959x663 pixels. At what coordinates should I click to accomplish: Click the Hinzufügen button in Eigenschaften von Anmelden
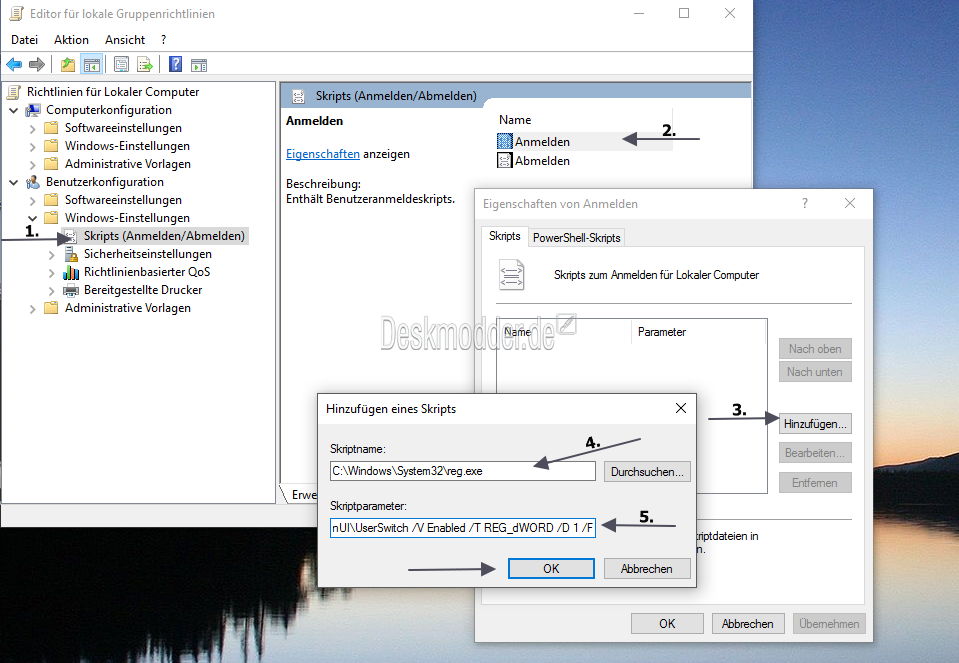tap(815, 423)
